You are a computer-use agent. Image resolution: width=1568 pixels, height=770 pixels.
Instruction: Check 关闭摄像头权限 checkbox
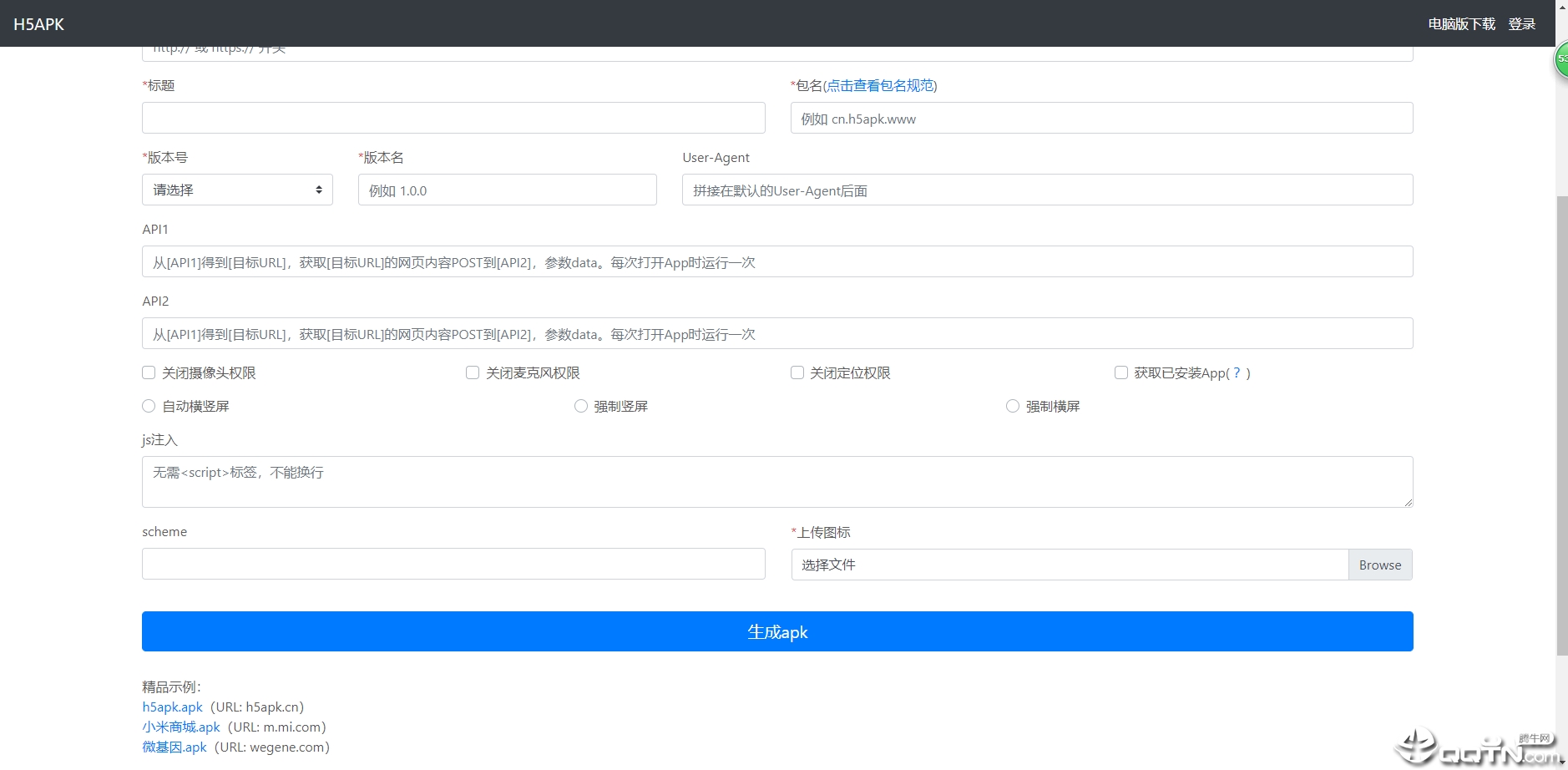pos(149,372)
